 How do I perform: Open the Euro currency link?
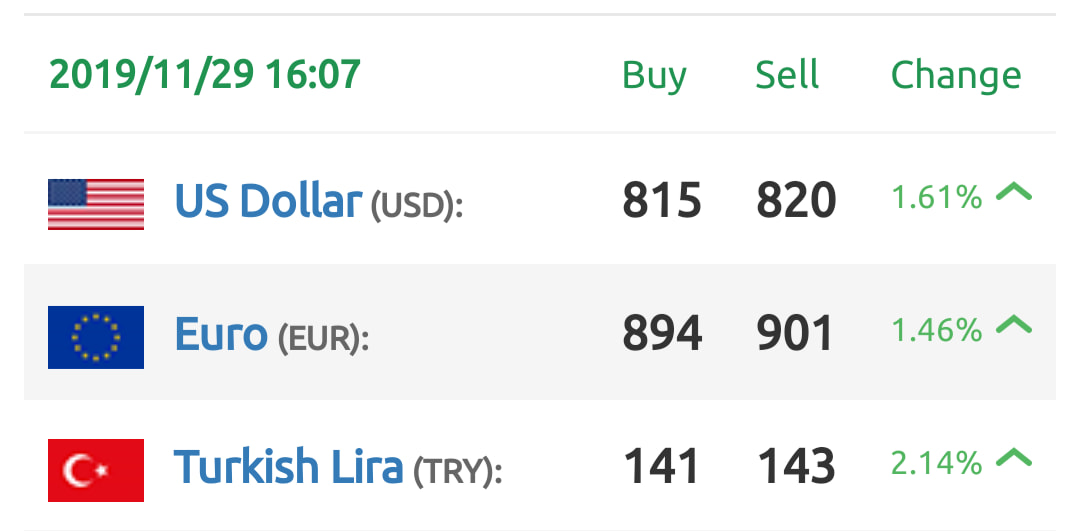pos(221,333)
